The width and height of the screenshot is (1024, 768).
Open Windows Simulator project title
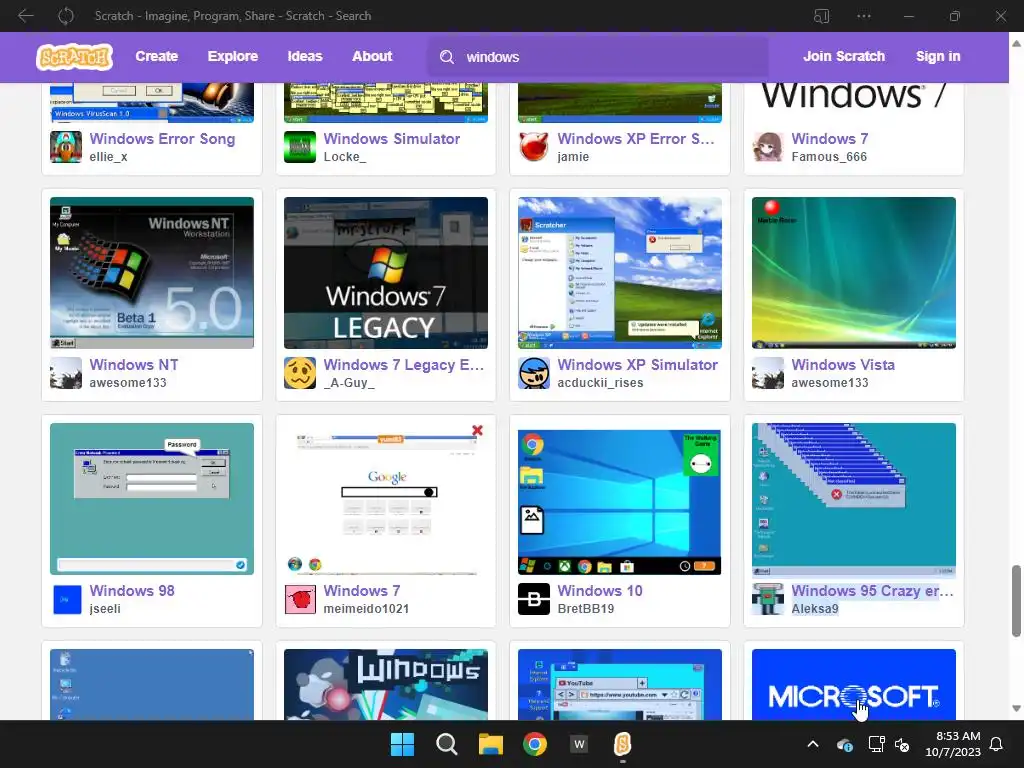point(392,138)
